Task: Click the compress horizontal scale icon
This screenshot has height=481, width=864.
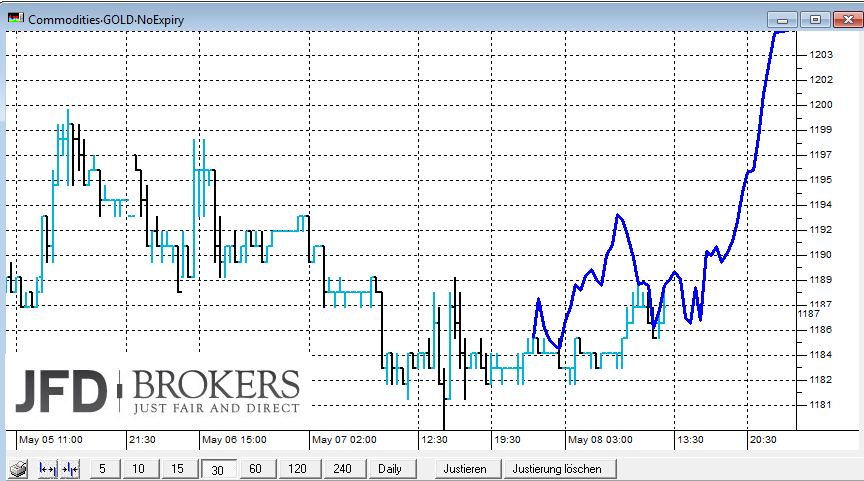Action: pos(71,469)
